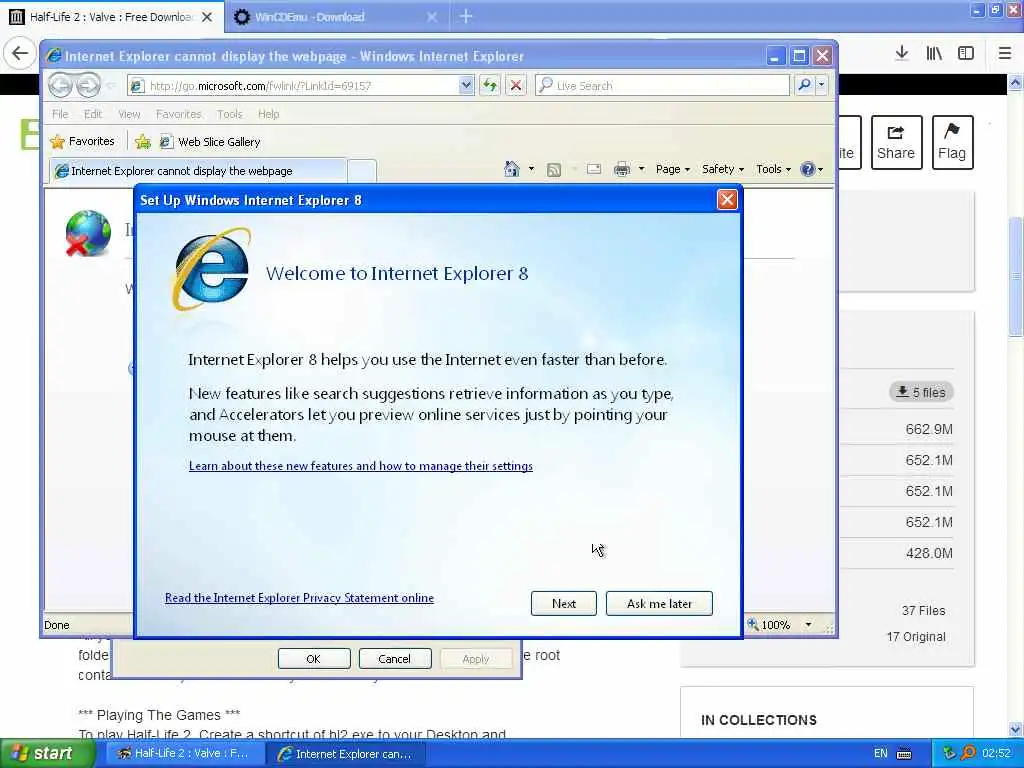Open the Tools menu in IE menu bar
1024x768 pixels.
coord(229,114)
